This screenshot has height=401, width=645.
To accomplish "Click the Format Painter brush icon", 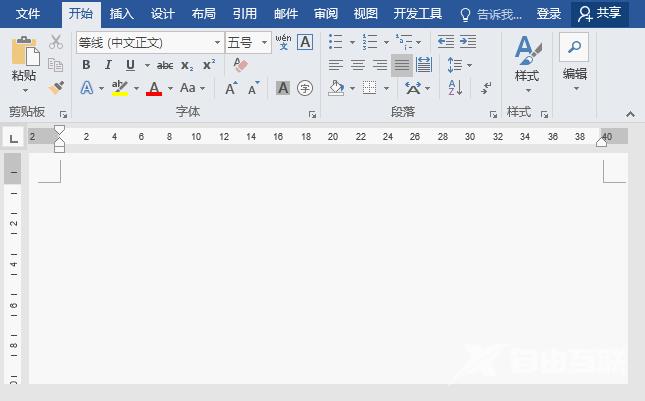I will 56,88.
